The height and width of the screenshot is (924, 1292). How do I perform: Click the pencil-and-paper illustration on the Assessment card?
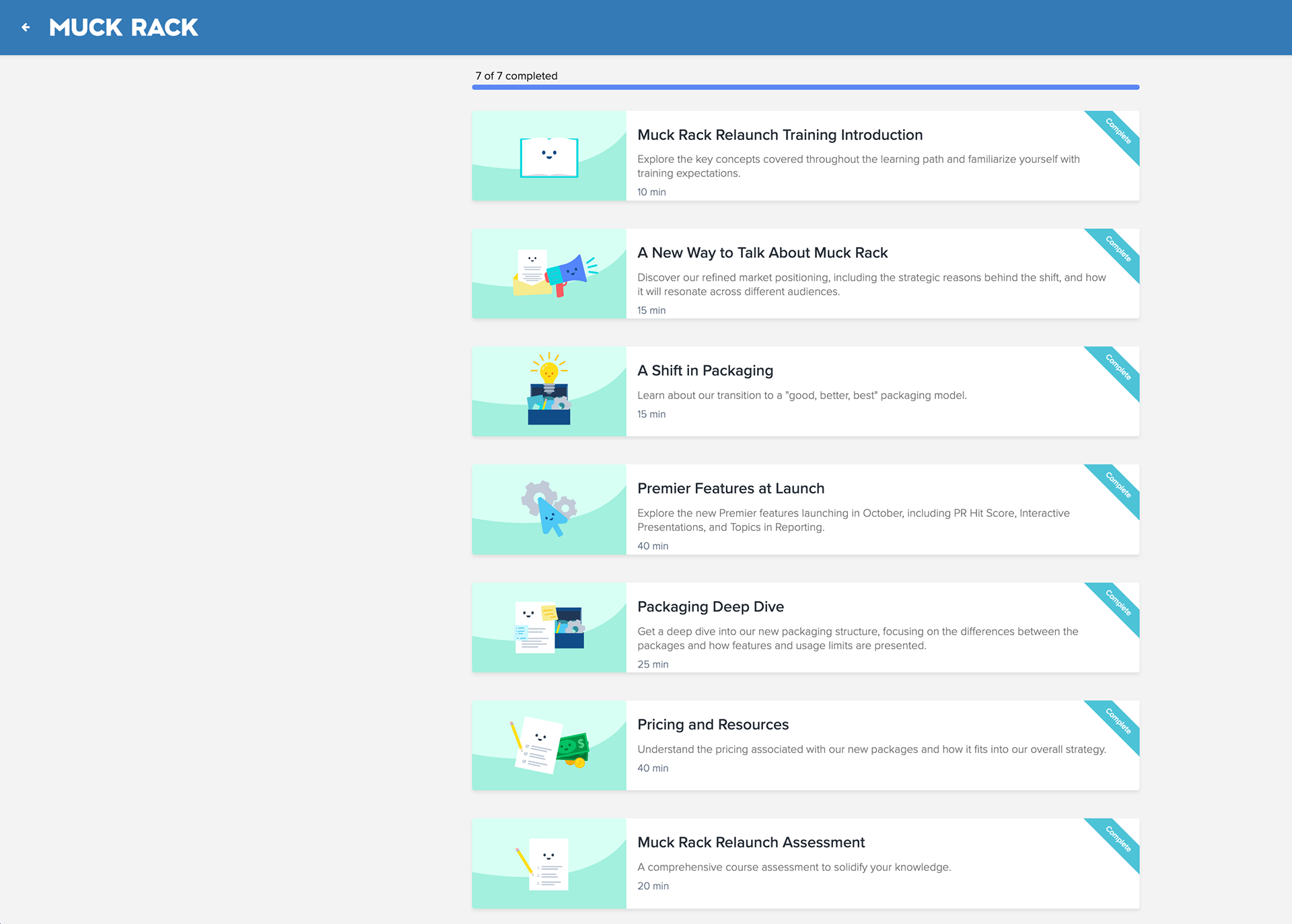coord(548,863)
